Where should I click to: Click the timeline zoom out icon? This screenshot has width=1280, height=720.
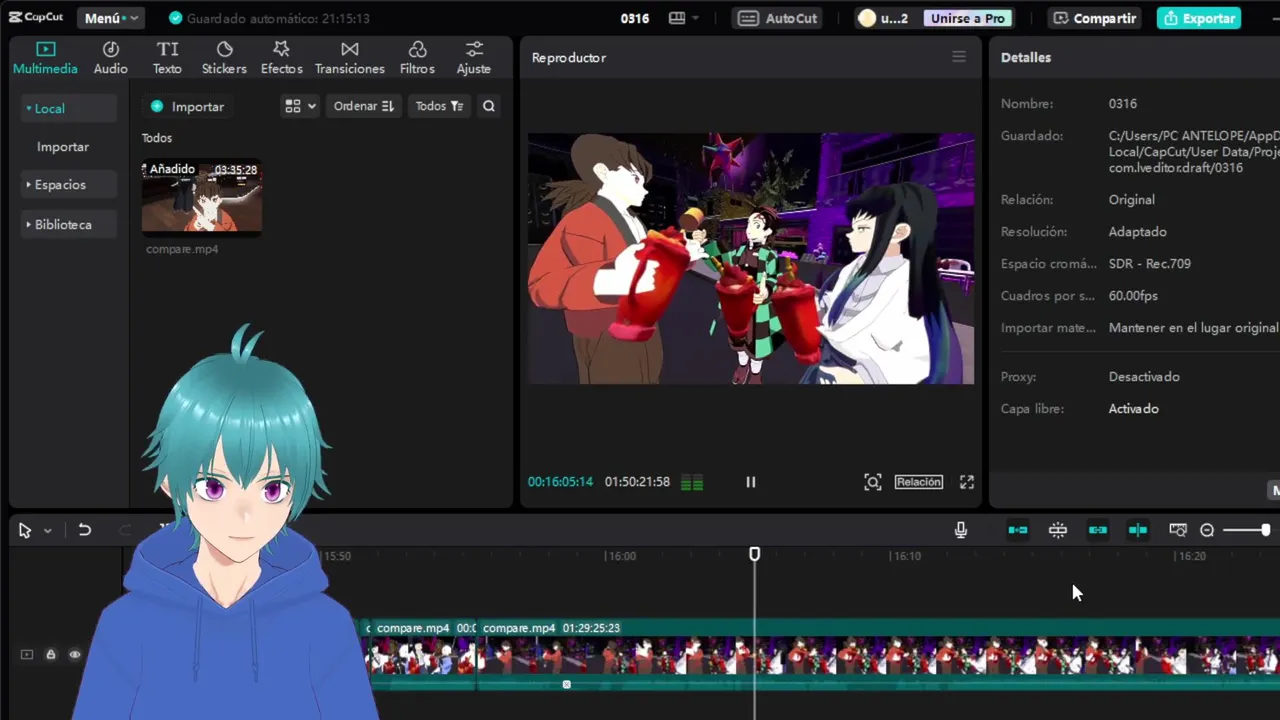[1207, 530]
